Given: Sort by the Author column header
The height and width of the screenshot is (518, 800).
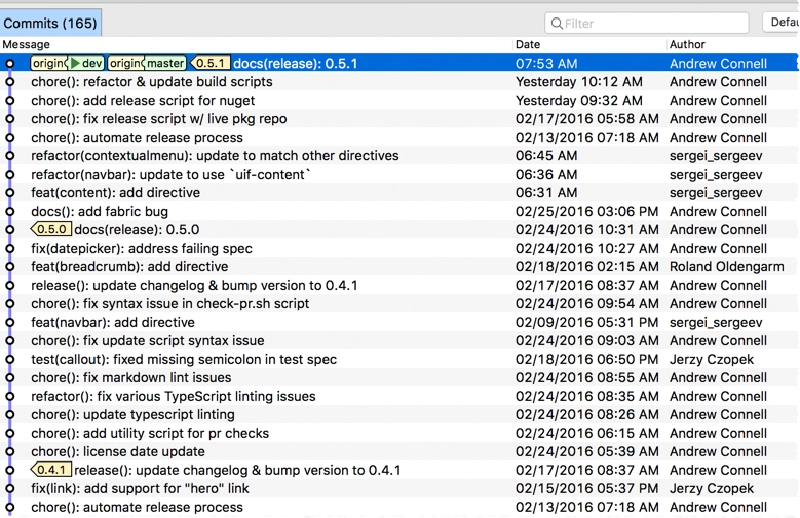Looking at the screenshot, I should (687, 44).
